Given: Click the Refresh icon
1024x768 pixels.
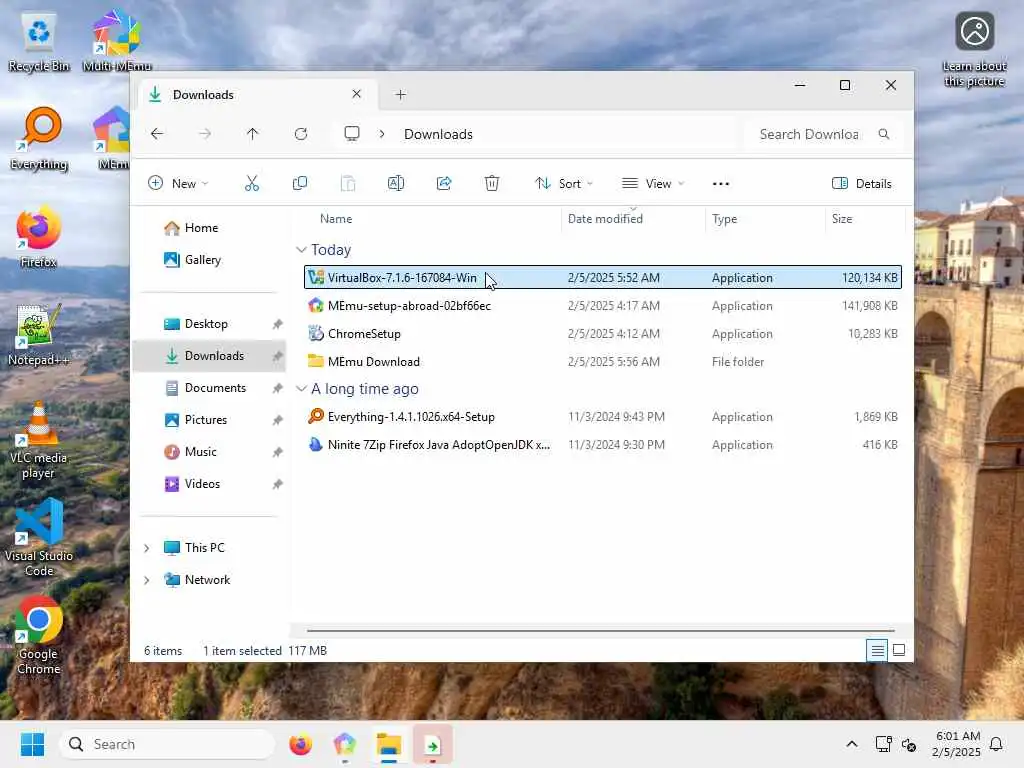Looking at the screenshot, I should (301, 134).
